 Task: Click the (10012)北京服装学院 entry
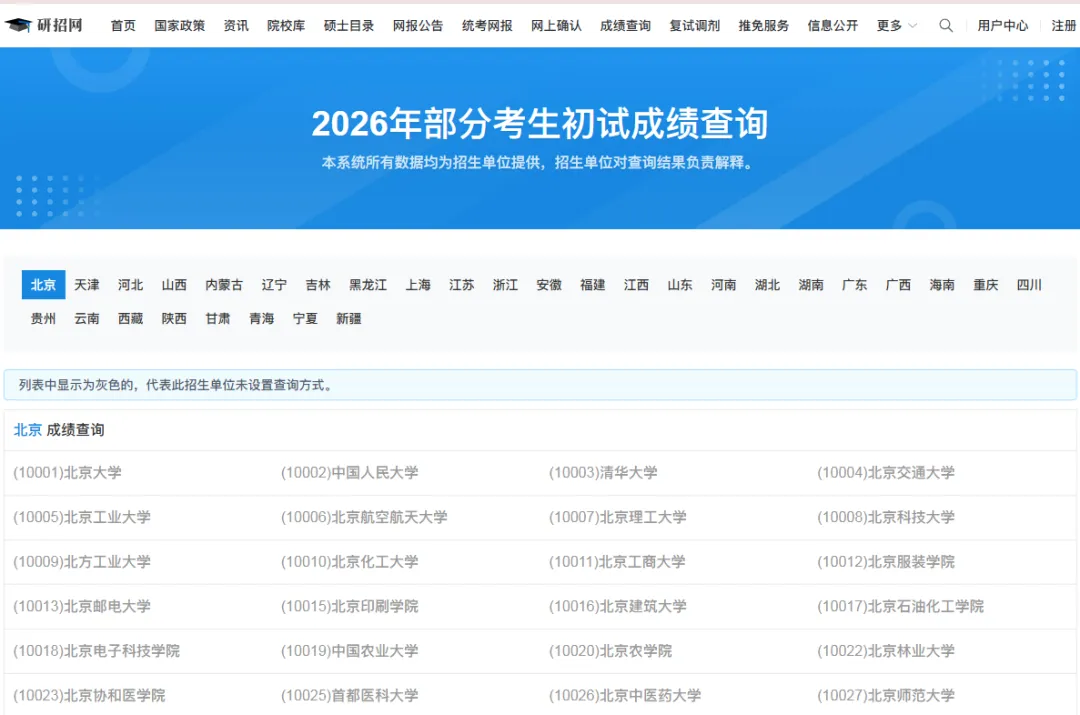click(886, 562)
